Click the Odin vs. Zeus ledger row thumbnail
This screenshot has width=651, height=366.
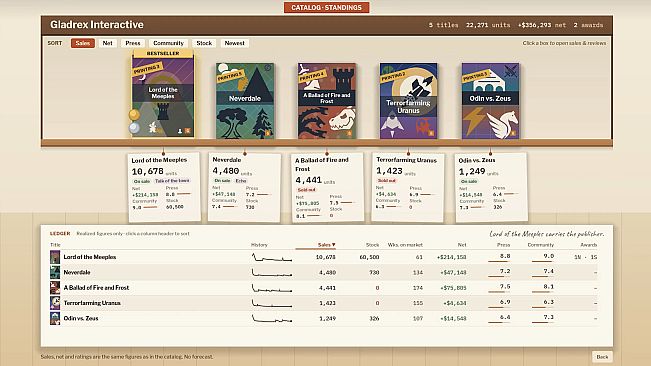click(x=55, y=318)
